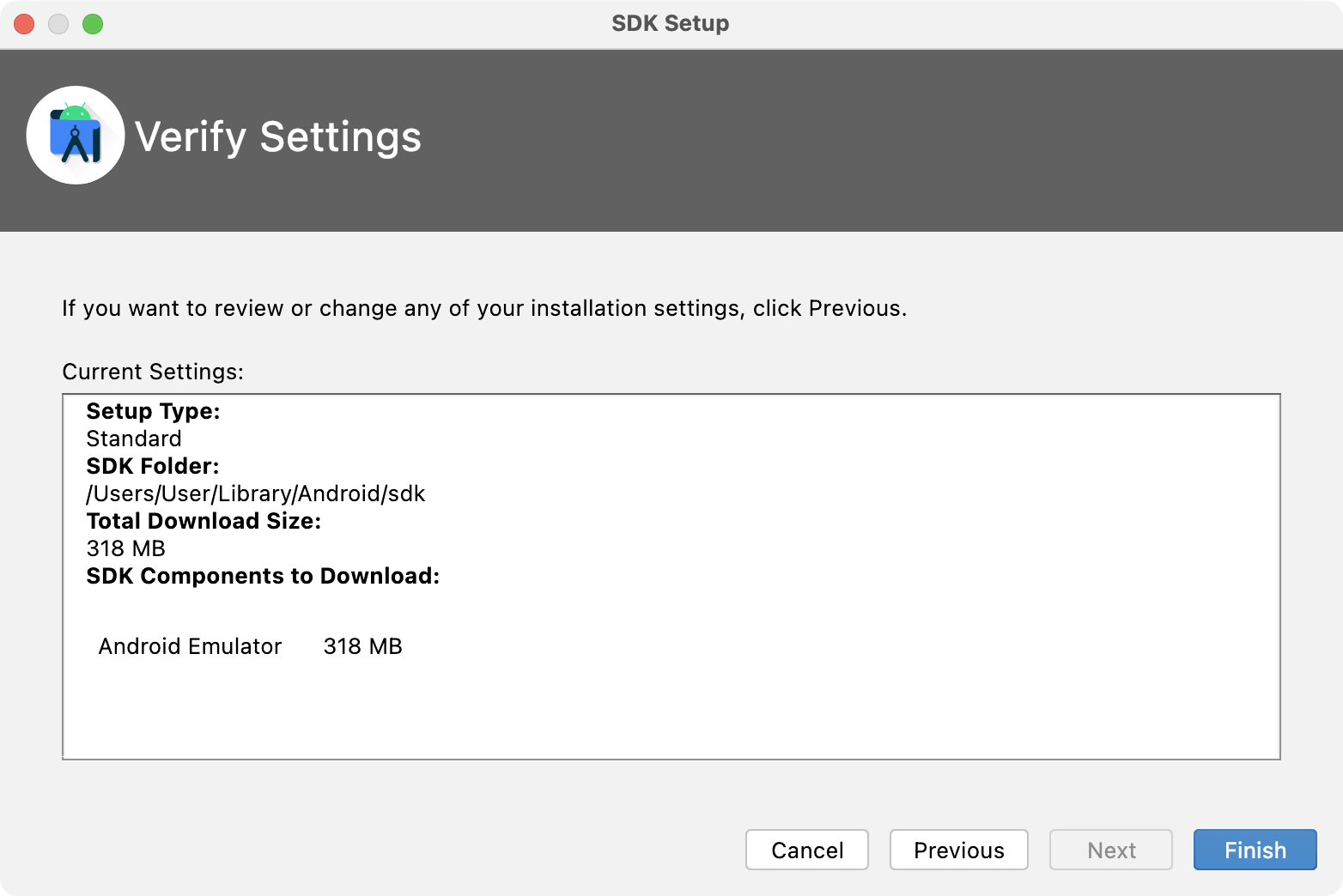The width and height of the screenshot is (1343, 896).
Task: Click the green zoom window button
Action: tap(93, 24)
